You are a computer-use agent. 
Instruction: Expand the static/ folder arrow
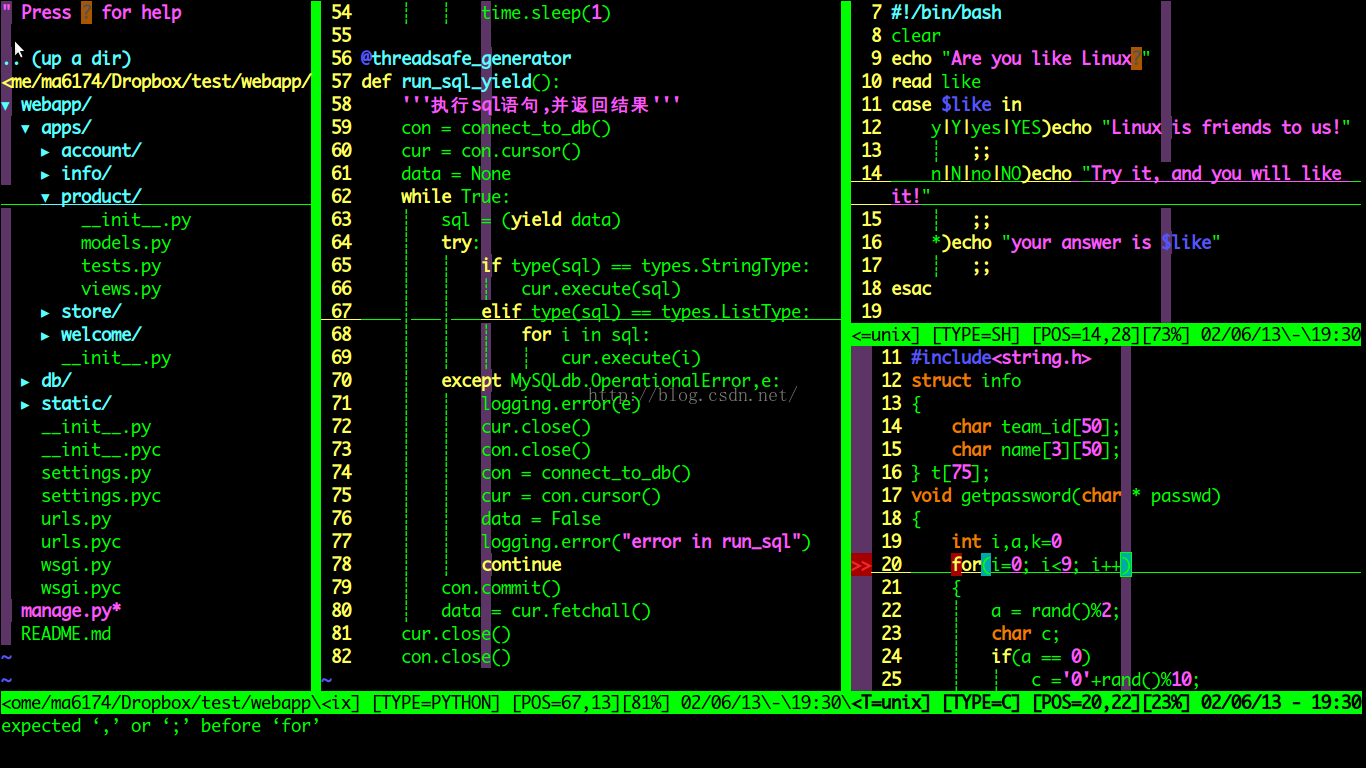pyautogui.click(x=26, y=404)
